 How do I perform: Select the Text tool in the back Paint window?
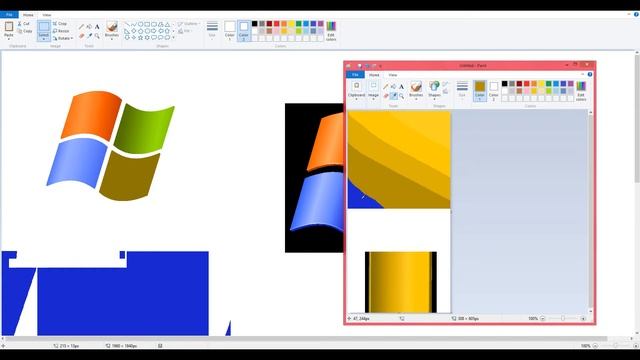97,27
